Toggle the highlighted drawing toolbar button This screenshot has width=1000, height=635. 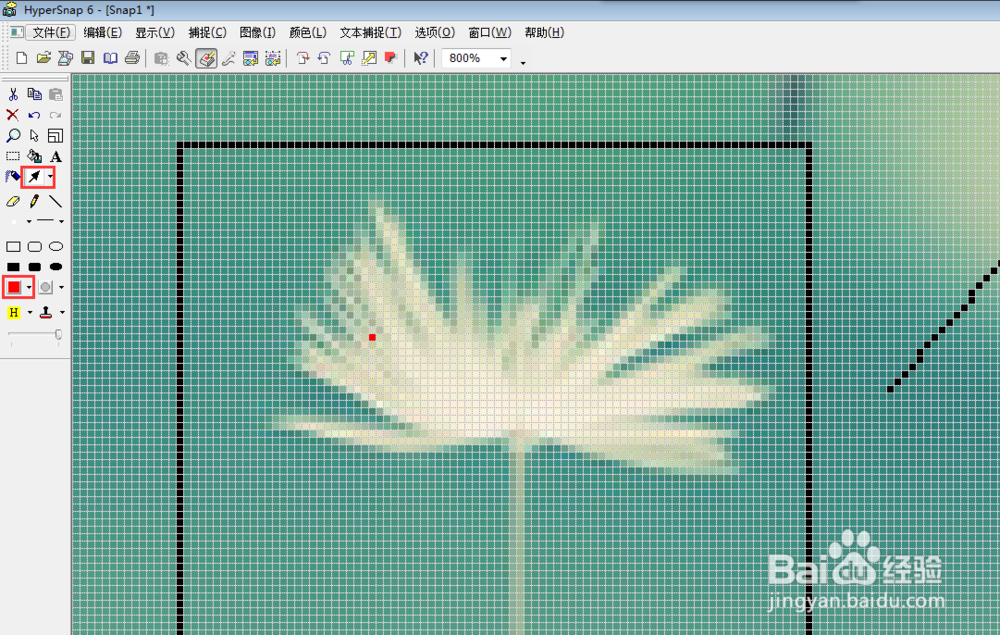tap(206, 58)
